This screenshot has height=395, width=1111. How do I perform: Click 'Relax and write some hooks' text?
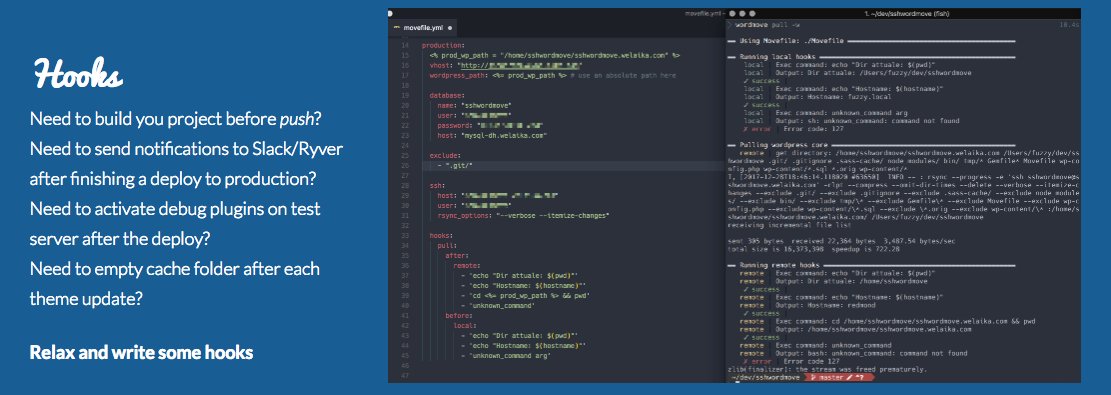click(x=141, y=352)
